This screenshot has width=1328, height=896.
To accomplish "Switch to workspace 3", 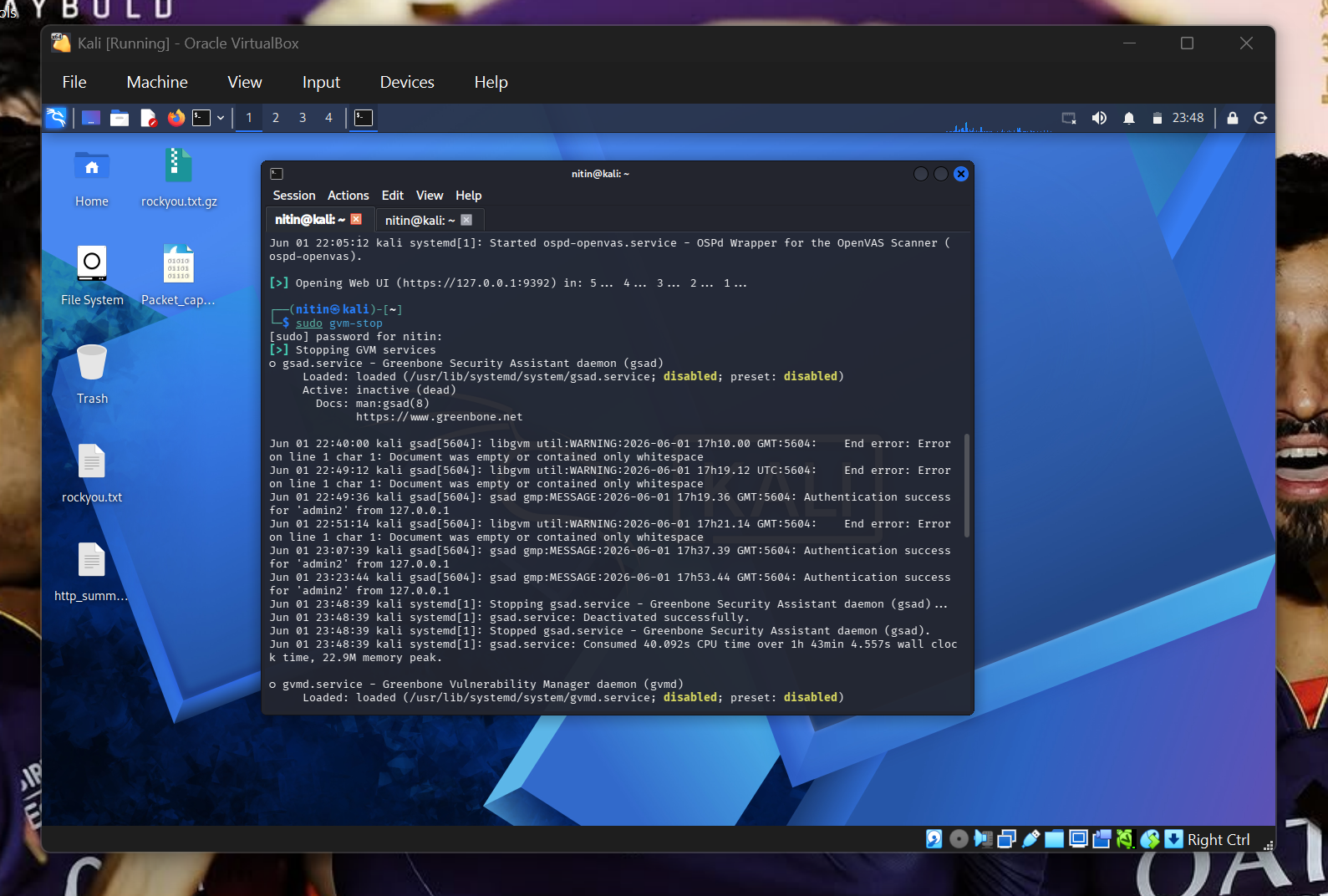I will coord(303,118).
